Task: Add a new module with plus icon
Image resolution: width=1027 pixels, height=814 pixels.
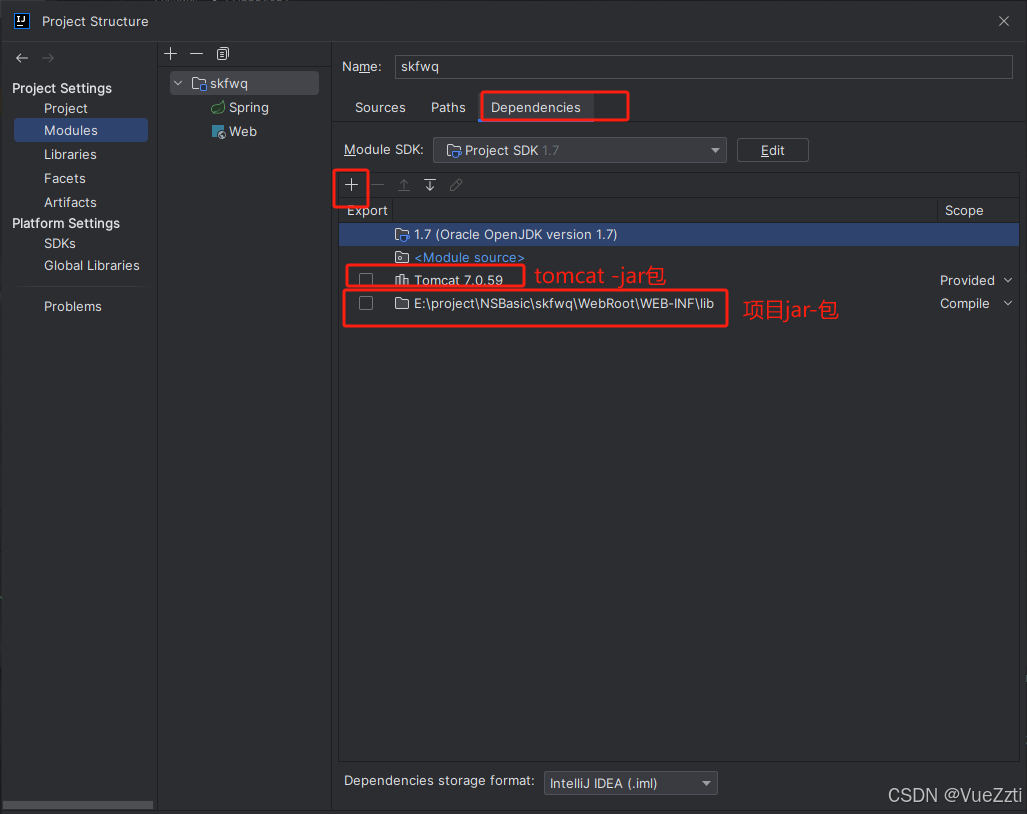Action: pyautogui.click(x=170, y=54)
